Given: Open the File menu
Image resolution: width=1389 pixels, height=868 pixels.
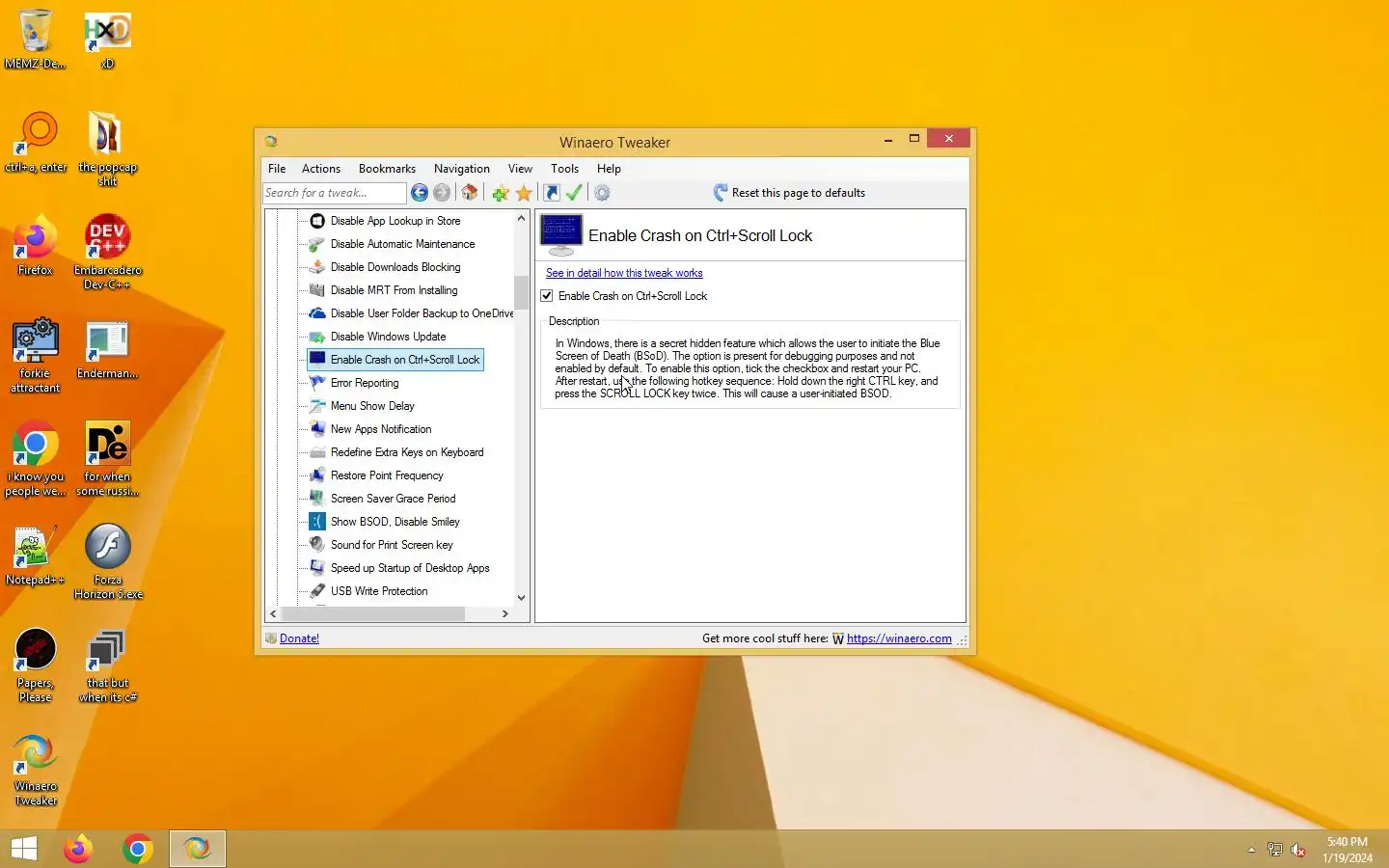Looking at the screenshot, I should [x=277, y=169].
